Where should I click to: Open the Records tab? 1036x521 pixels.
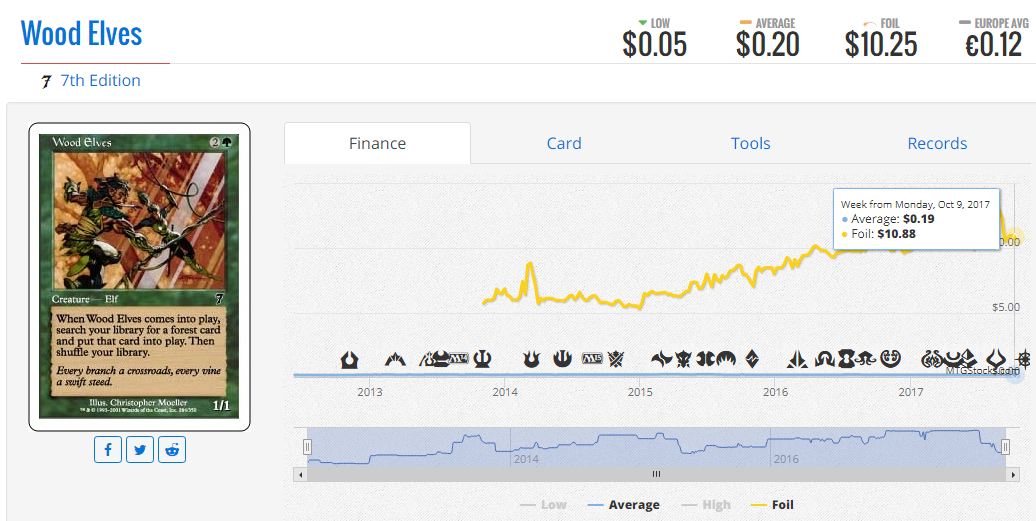pyautogui.click(x=937, y=143)
